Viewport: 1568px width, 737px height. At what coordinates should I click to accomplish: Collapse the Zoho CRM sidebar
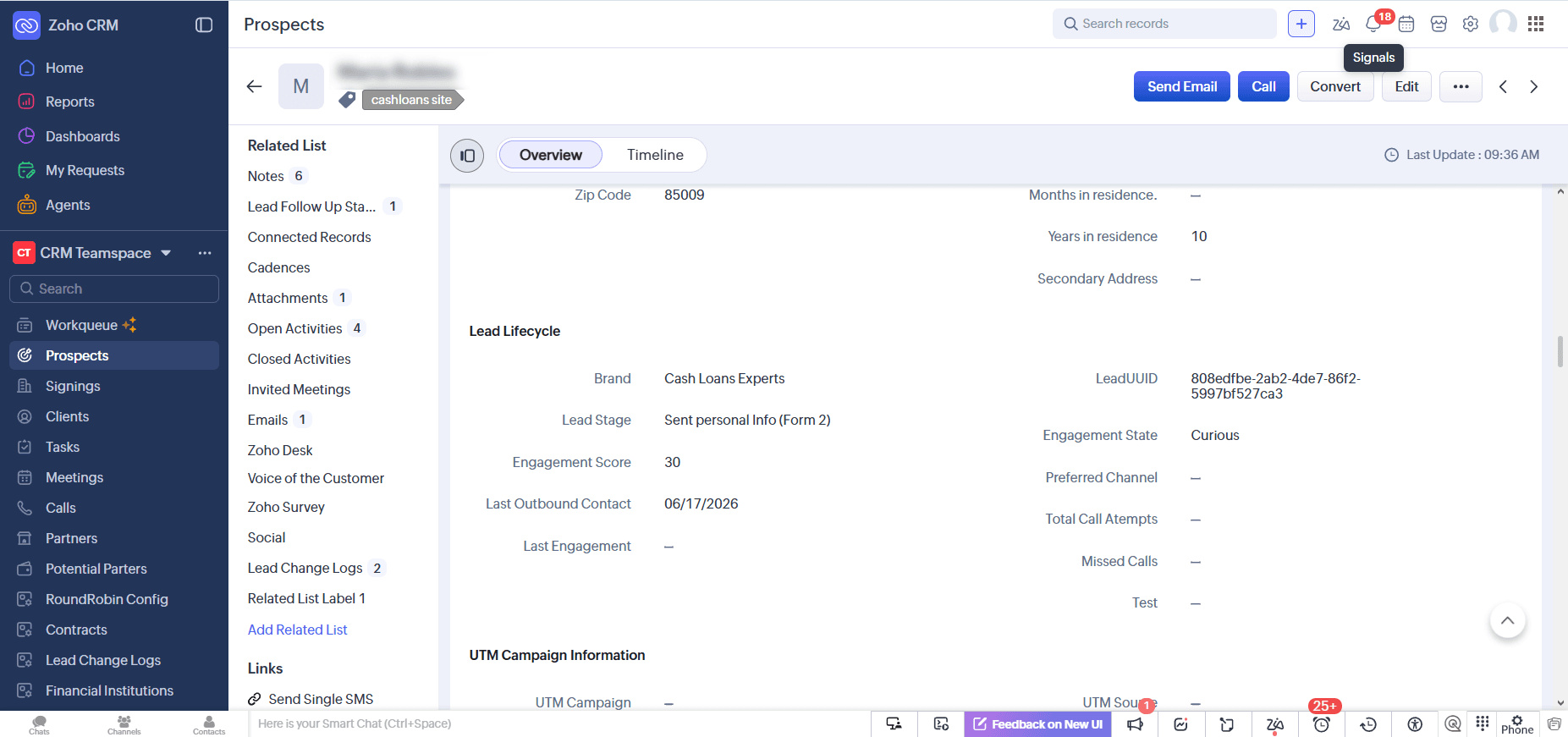204,25
